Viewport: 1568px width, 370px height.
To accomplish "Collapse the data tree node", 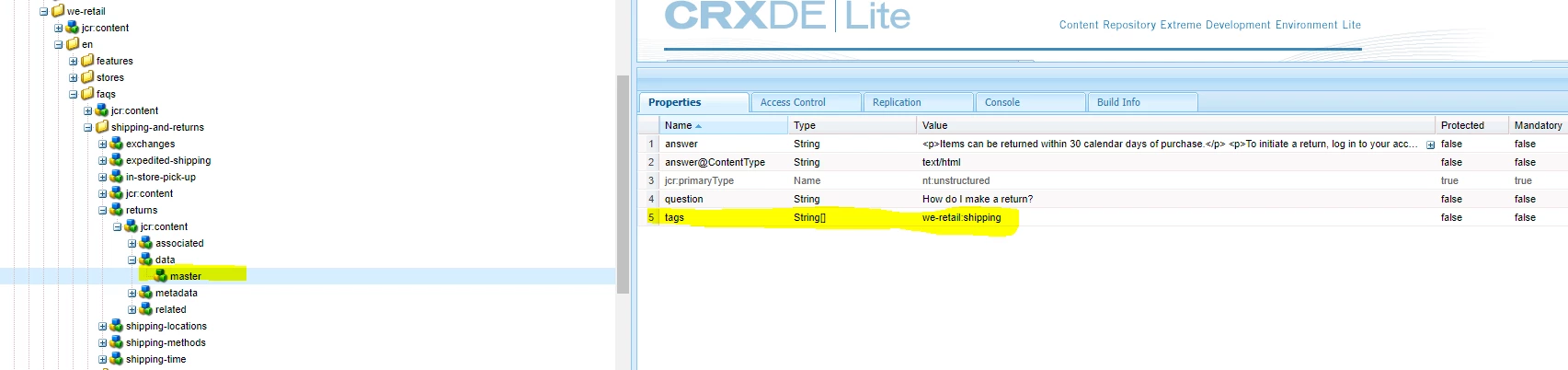I will click(x=132, y=260).
